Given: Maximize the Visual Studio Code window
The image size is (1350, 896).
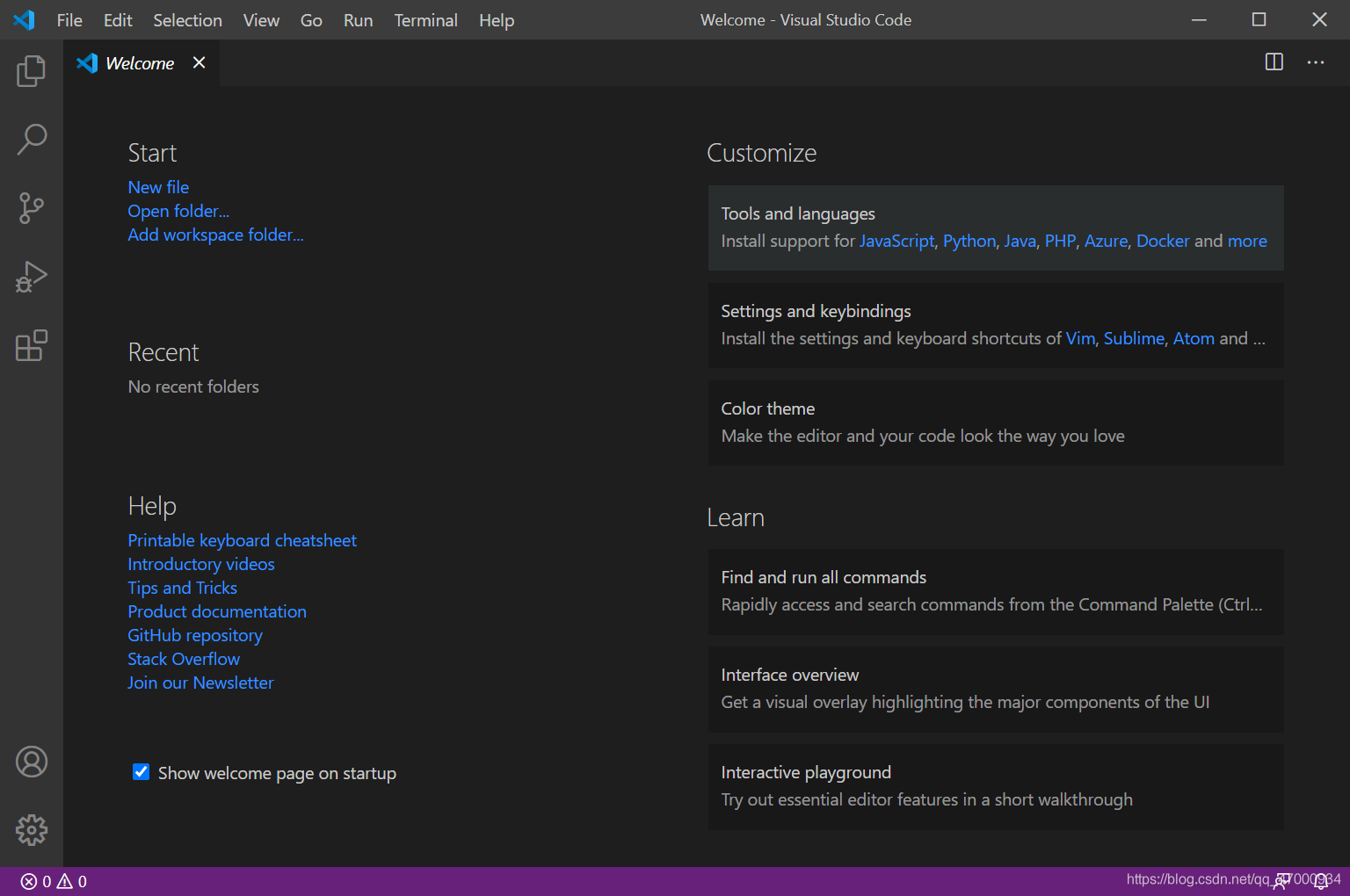Looking at the screenshot, I should click(1259, 19).
